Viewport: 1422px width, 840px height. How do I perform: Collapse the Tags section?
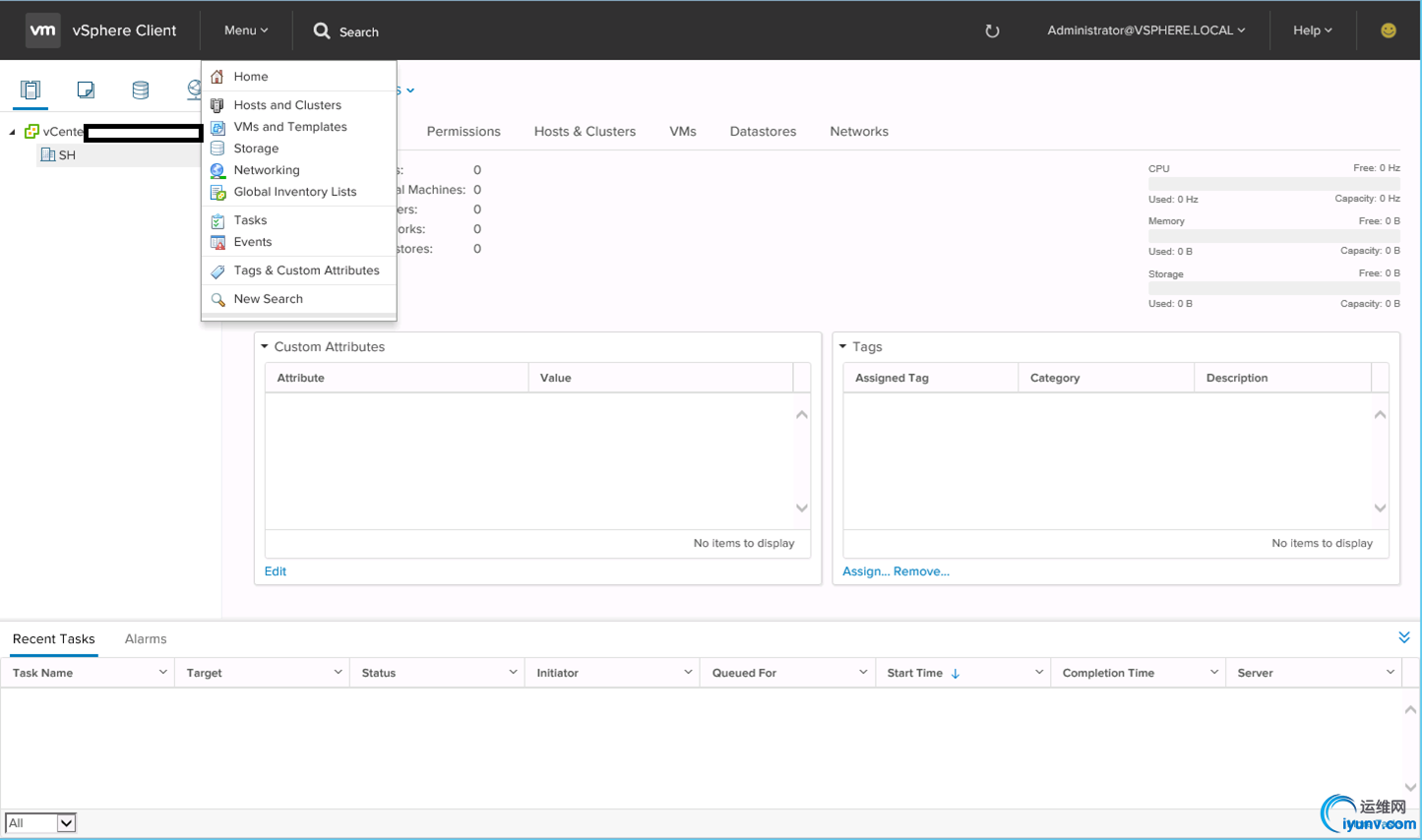[843, 347]
